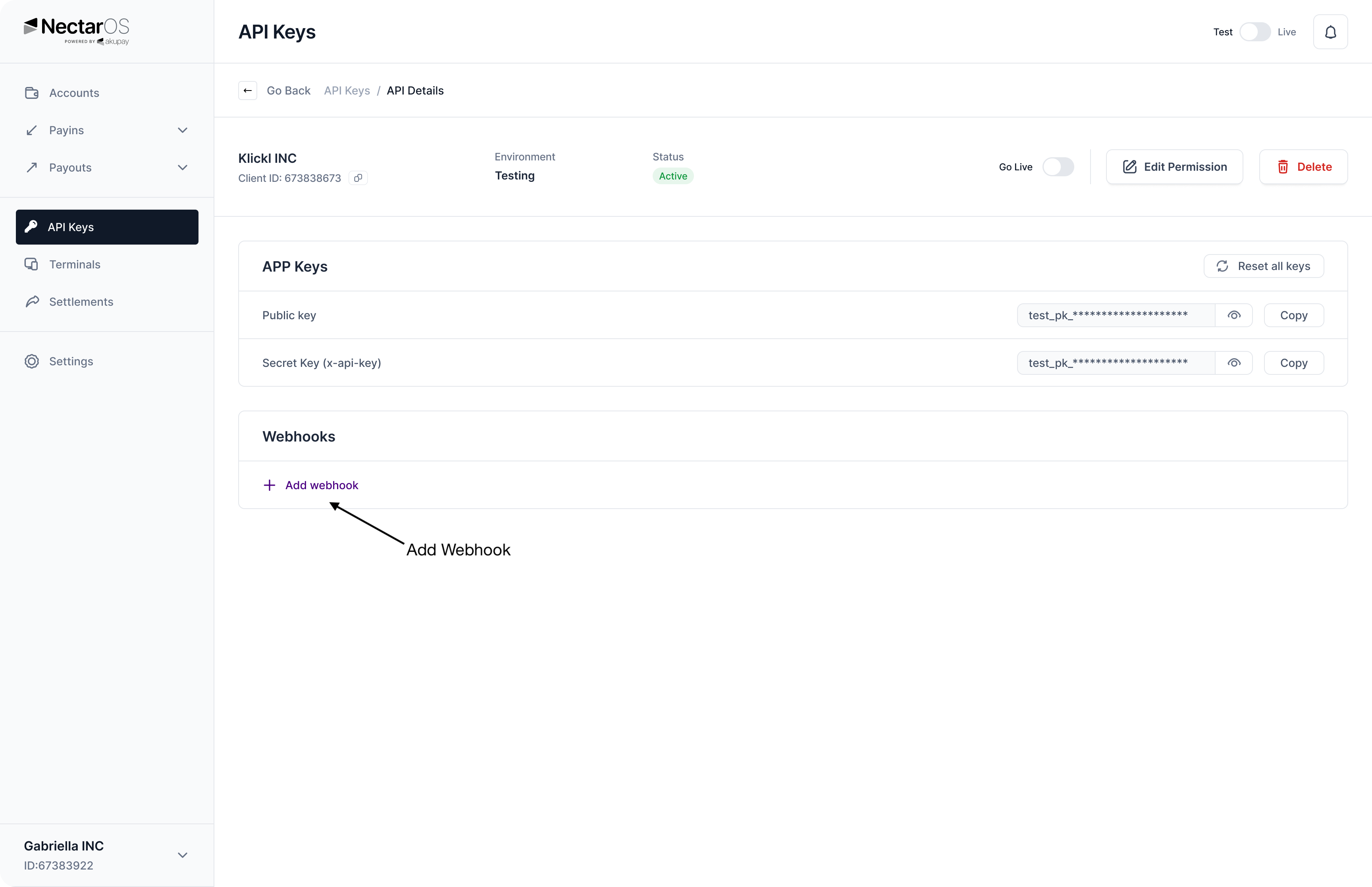Expand the Payins submenu chevron
Screen dimensions: 1372x887
[x=183, y=130]
